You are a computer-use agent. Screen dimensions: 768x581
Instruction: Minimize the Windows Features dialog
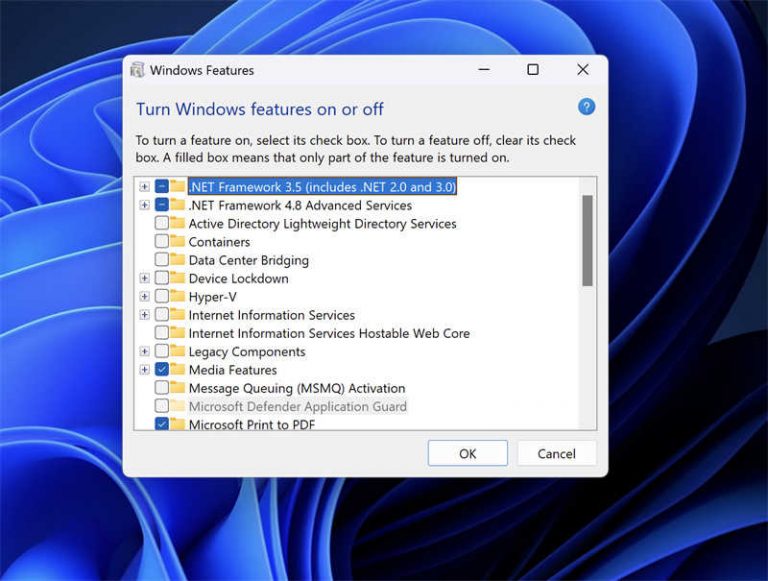coord(484,70)
